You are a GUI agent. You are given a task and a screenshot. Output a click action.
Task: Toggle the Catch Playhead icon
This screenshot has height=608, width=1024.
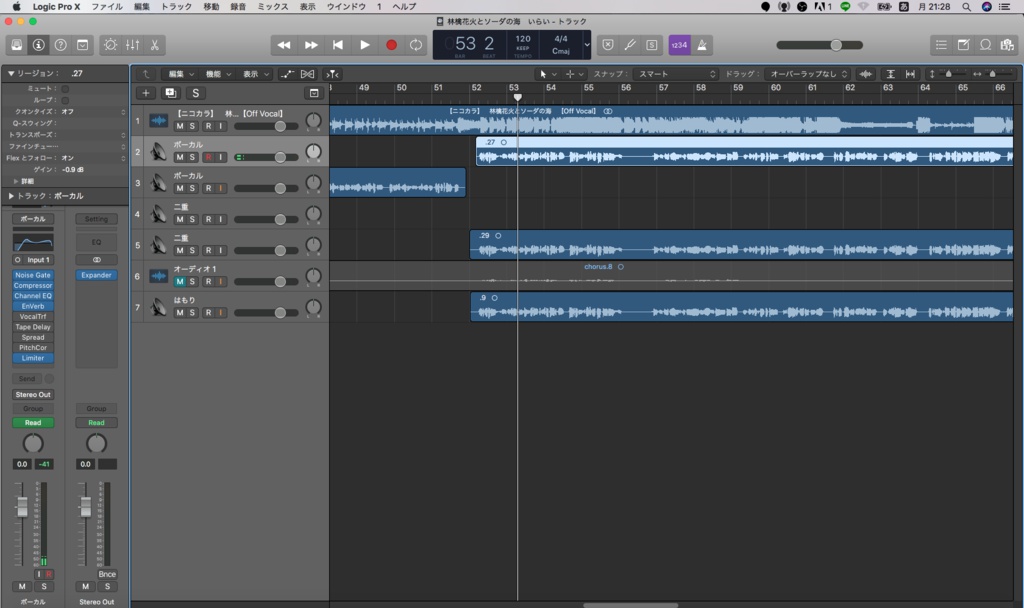(x=332, y=74)
